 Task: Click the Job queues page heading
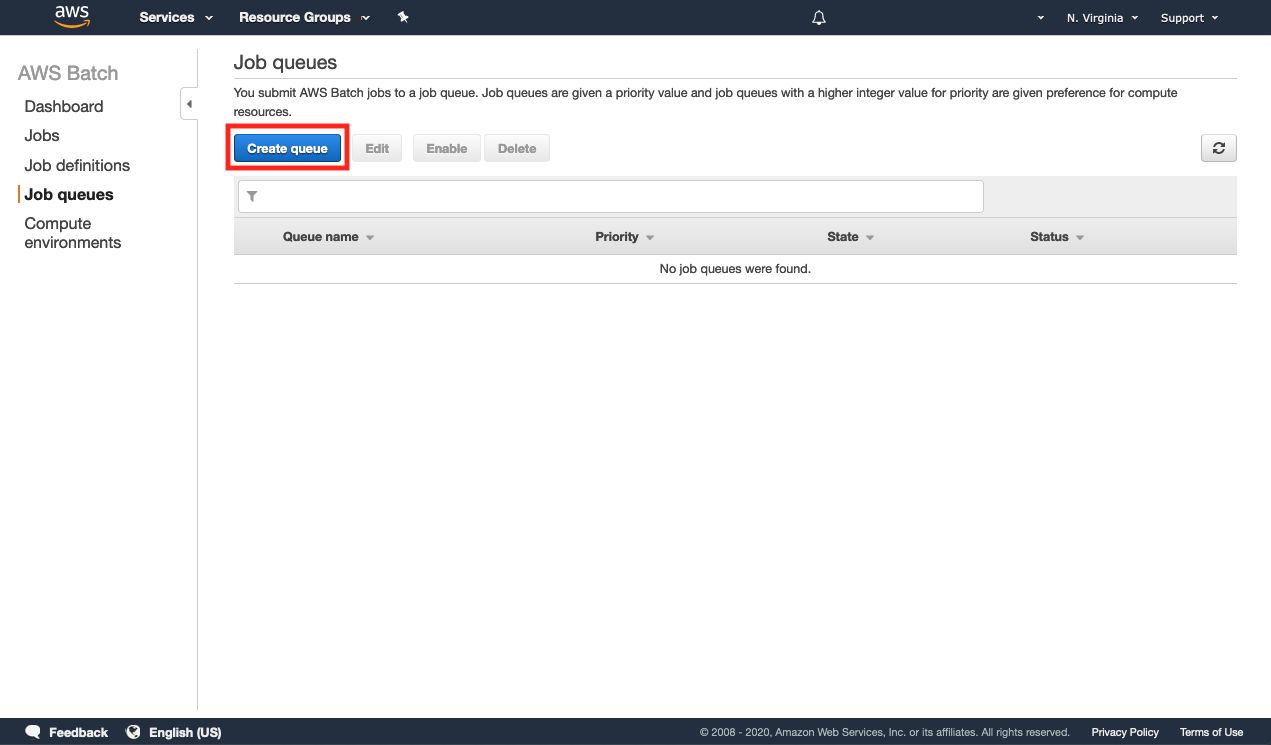[x=285, y=62]
